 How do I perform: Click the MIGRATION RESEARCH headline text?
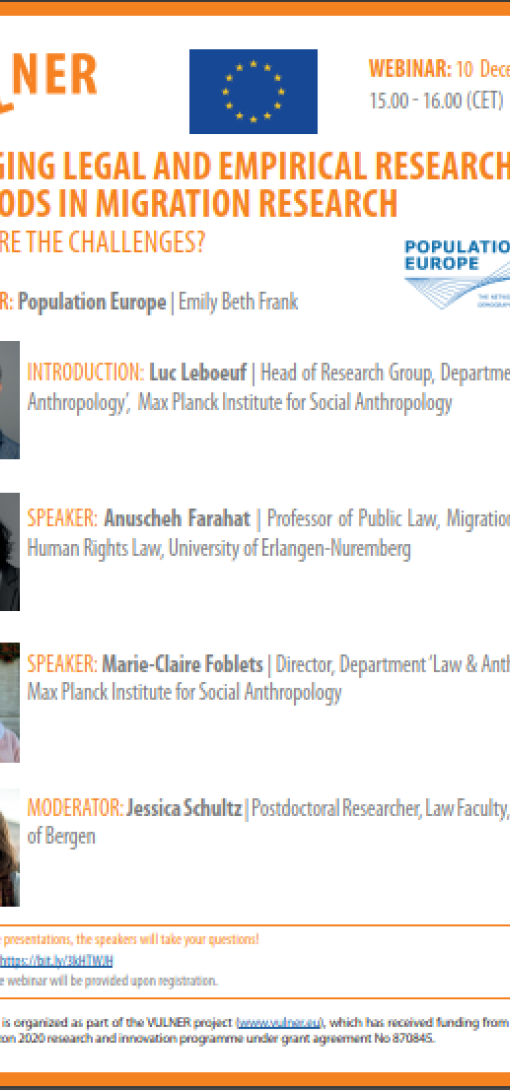[x=247, y=203]
